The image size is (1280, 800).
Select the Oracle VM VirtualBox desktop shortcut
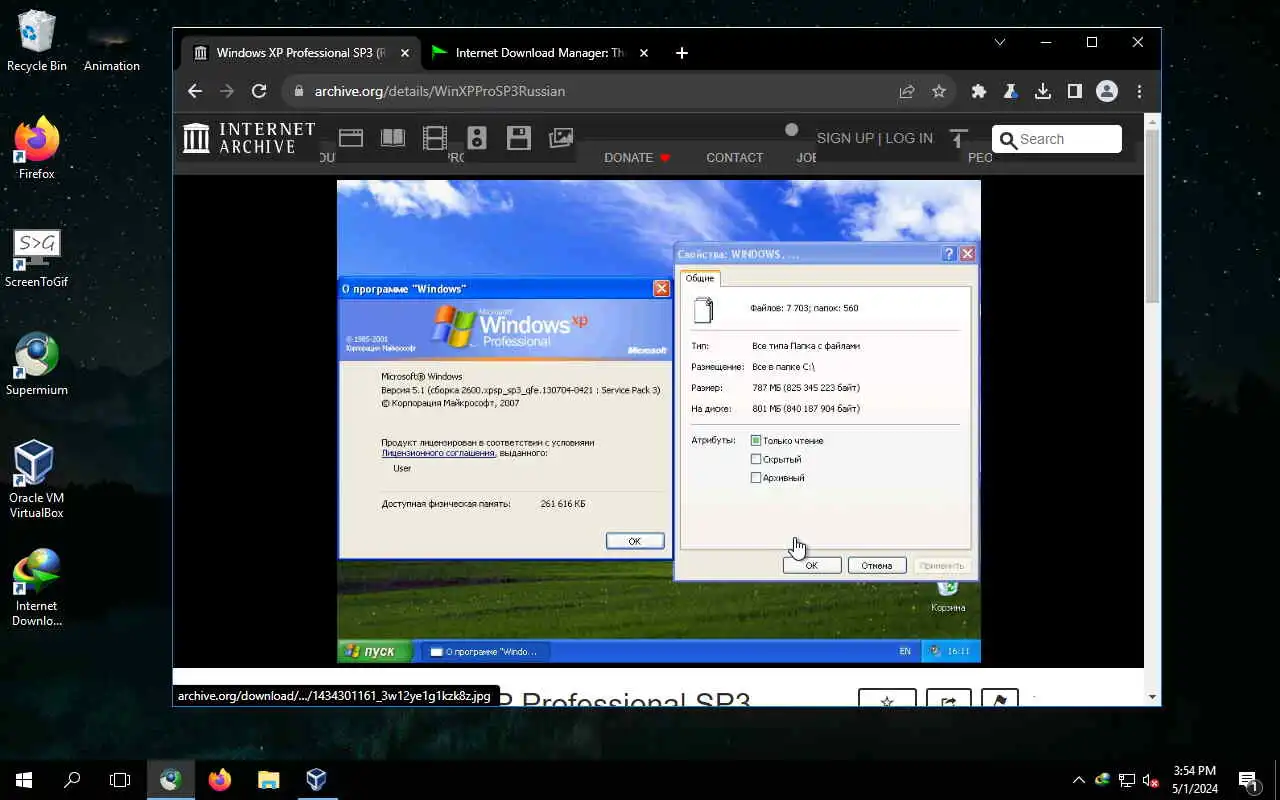(x=37, y=480)
